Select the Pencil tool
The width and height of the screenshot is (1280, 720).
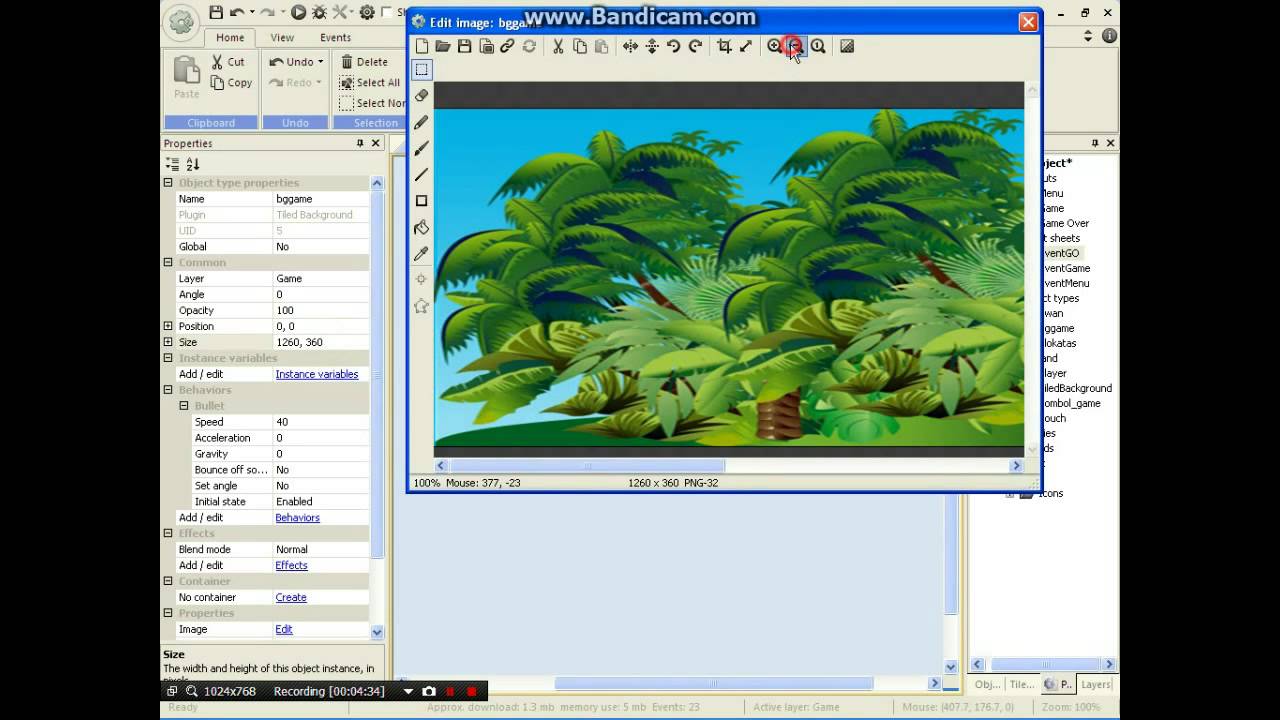click(x=422, y=122)
